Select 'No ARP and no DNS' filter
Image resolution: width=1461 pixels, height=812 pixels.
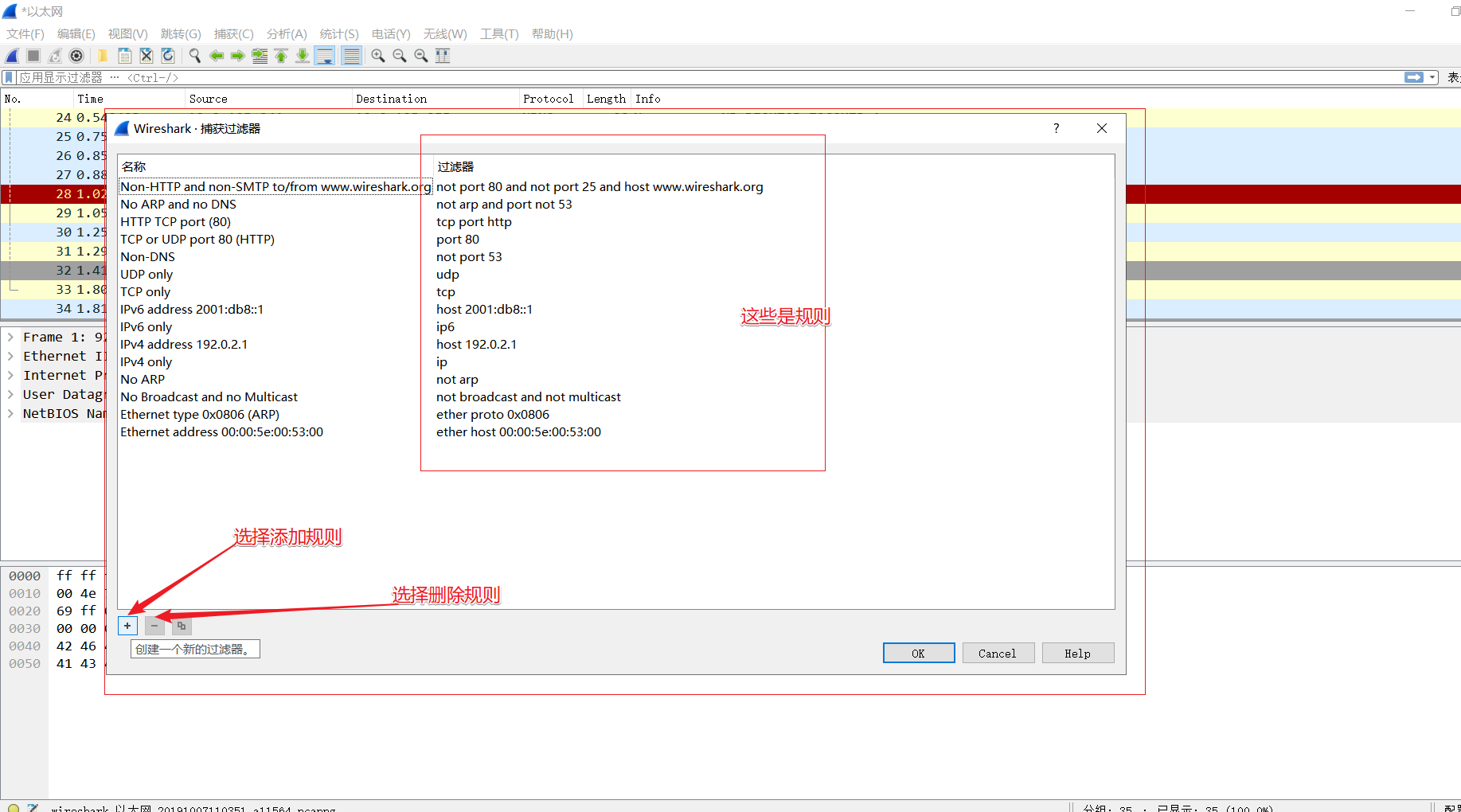tap(178, 204)
